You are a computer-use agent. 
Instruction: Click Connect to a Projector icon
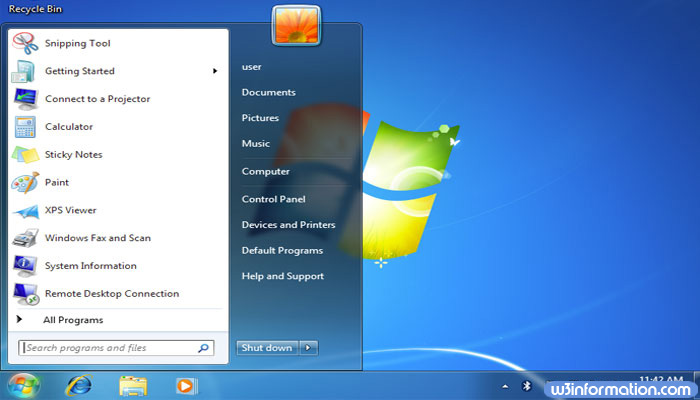point(25,99)
